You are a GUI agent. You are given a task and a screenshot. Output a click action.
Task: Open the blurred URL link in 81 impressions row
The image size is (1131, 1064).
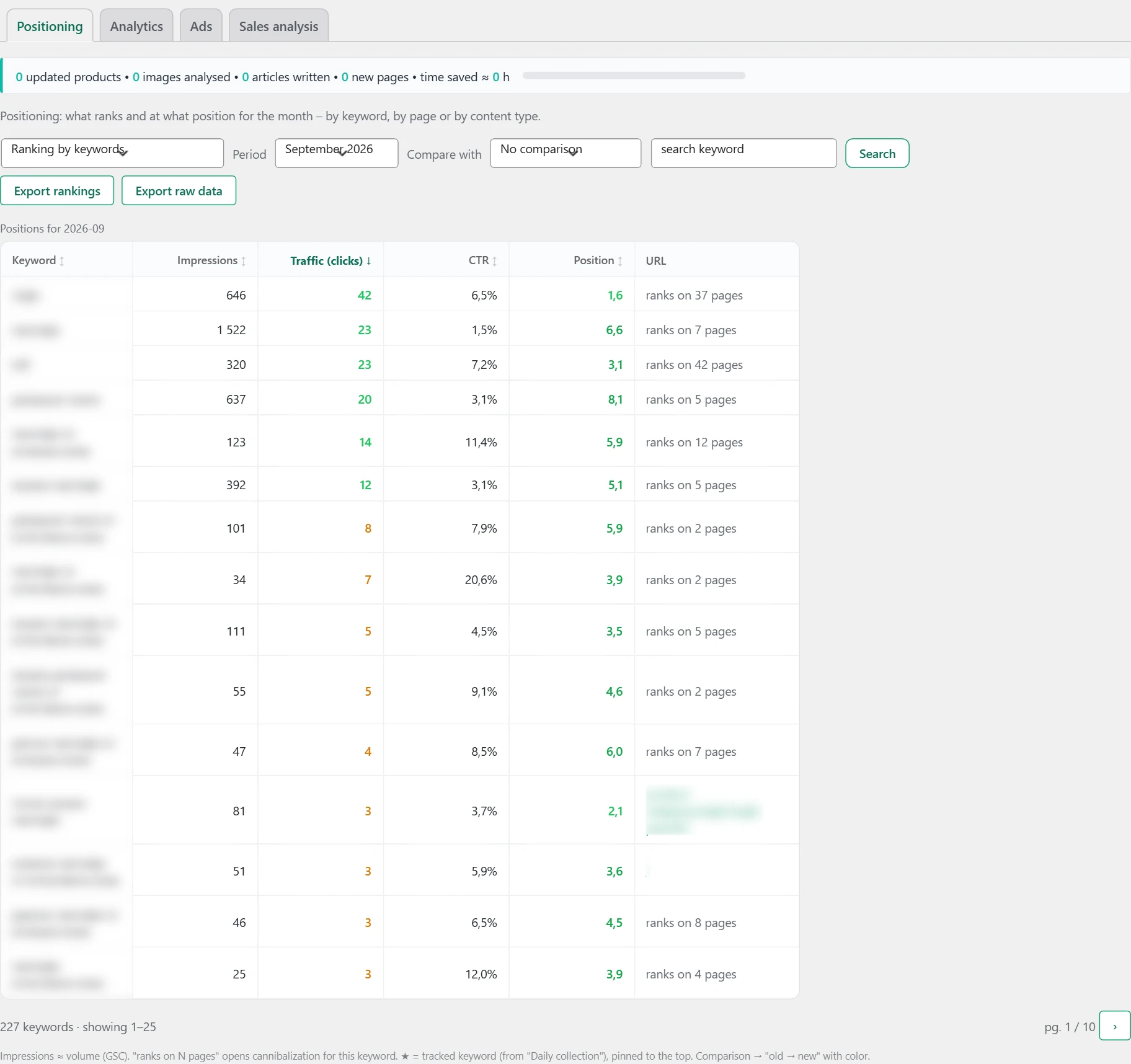(x=703, y=811)
